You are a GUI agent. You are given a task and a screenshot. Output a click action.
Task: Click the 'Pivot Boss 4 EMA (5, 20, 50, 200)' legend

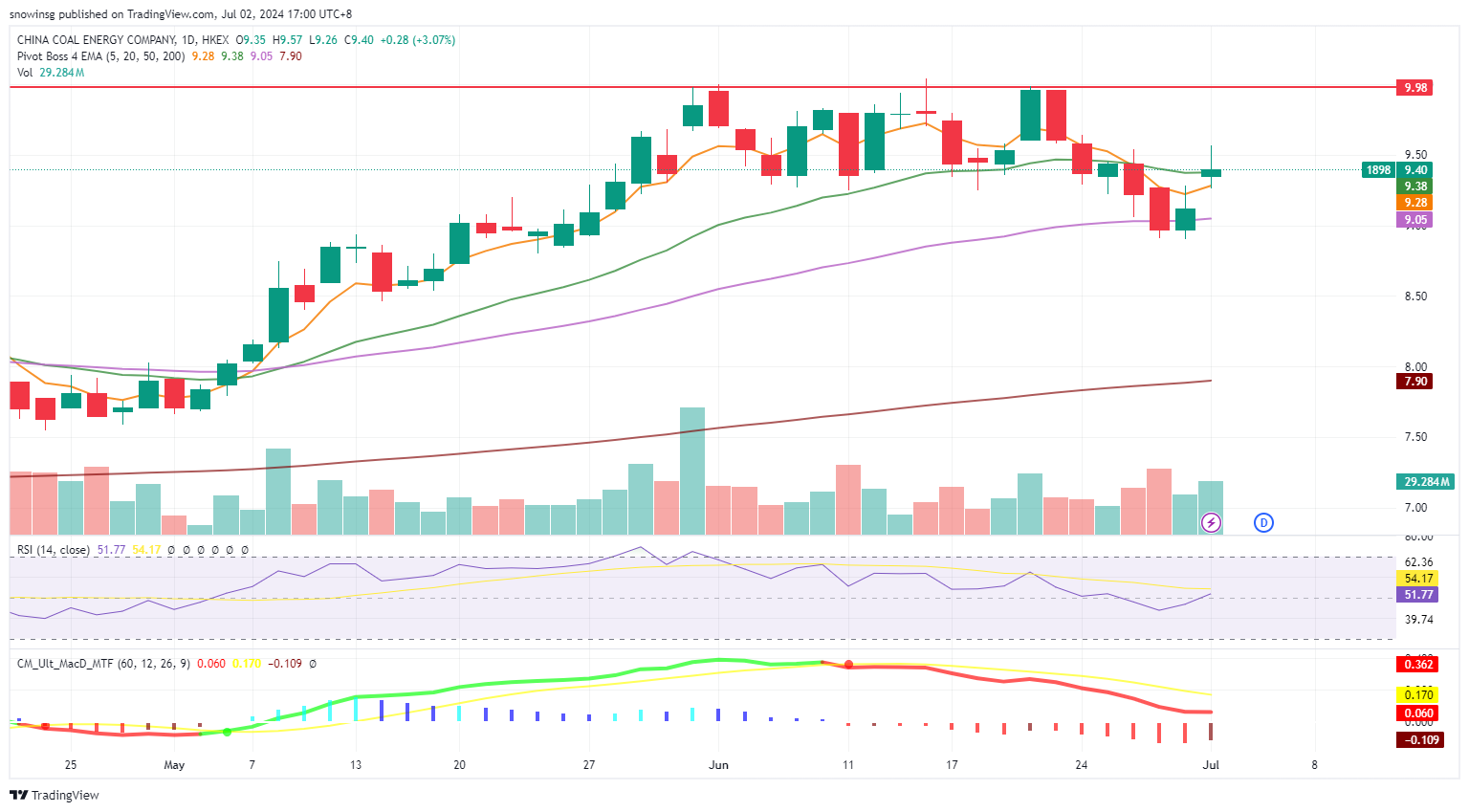pos(101,56)
